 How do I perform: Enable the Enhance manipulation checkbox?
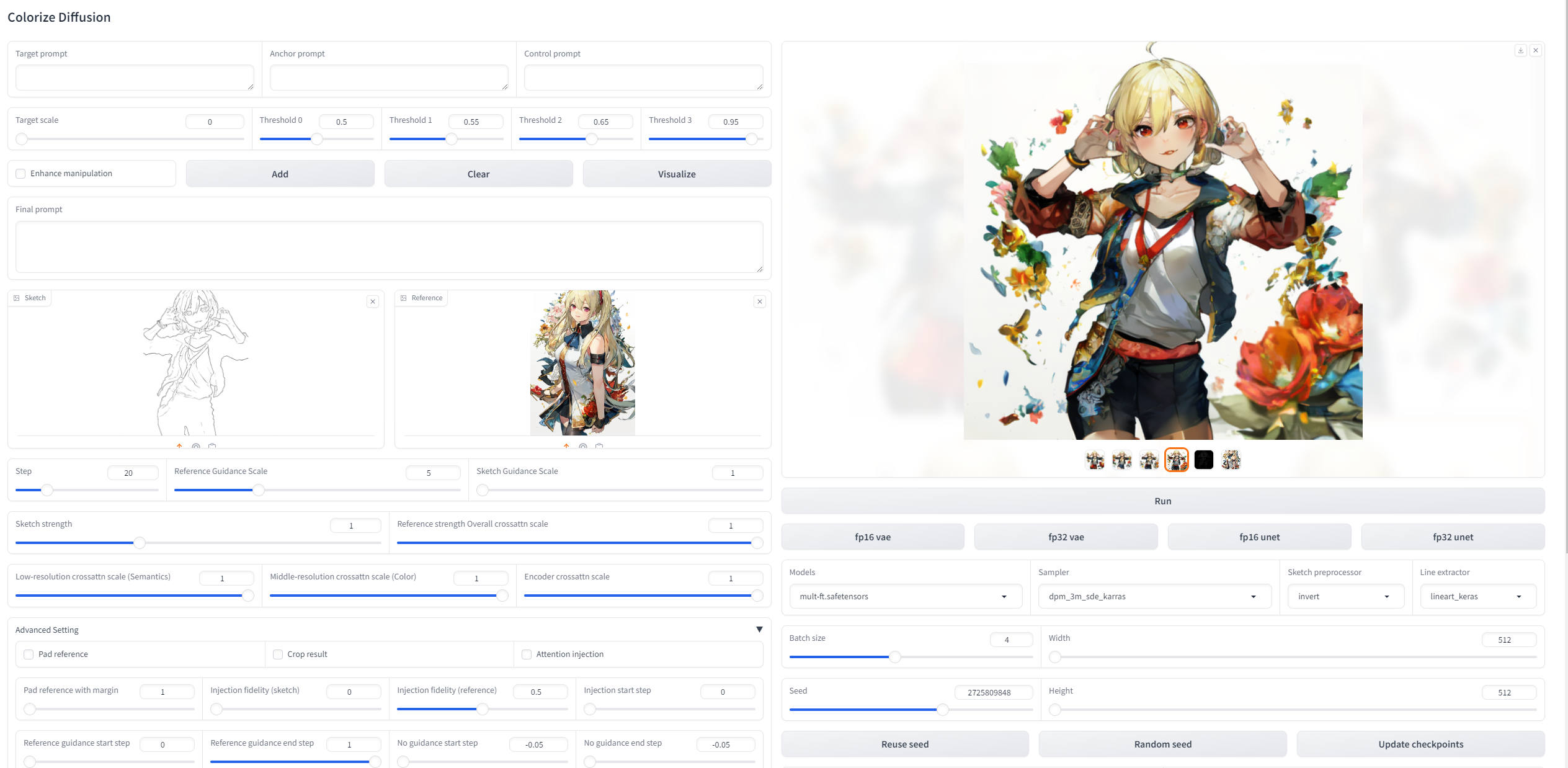21,174
